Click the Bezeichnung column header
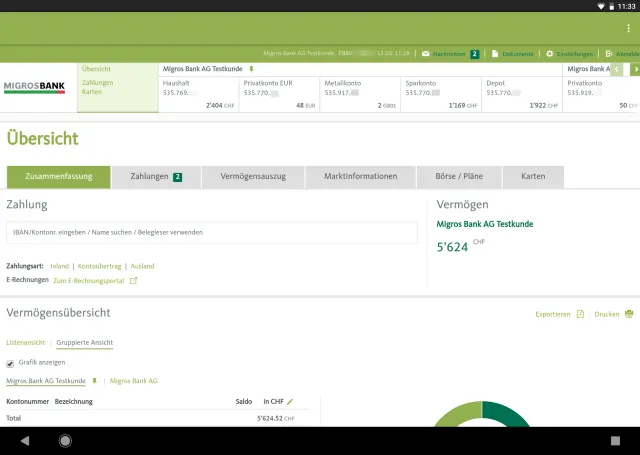Screen dimensions: 640x455 [x=73, y=402]
